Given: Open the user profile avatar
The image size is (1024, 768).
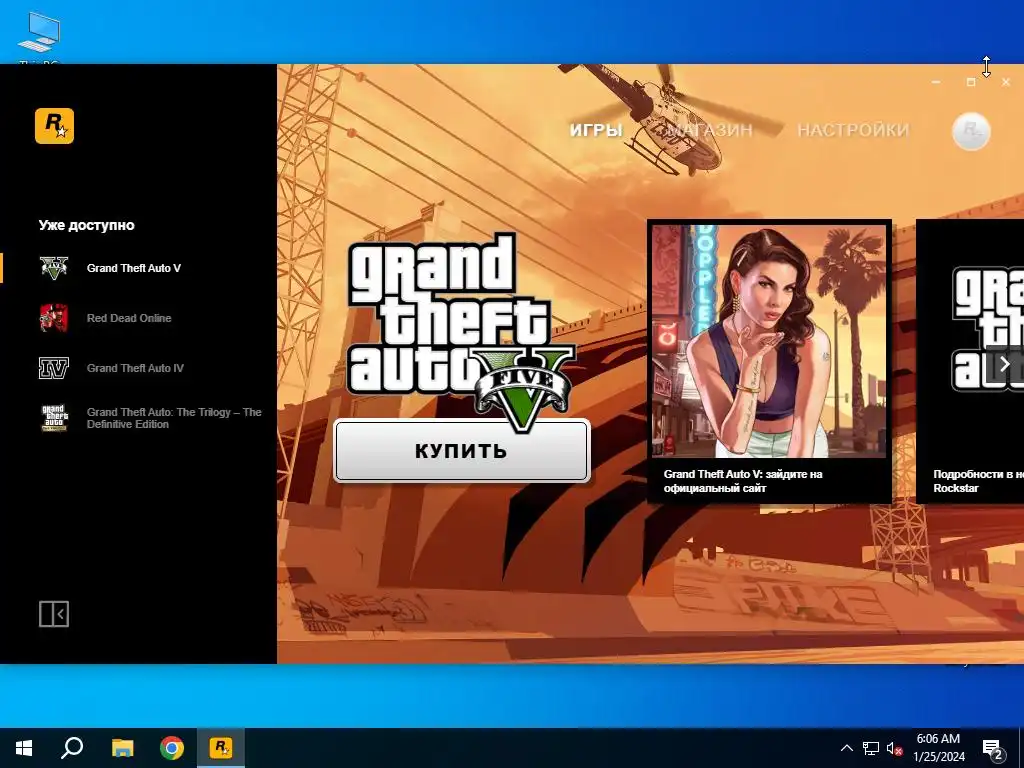Looking at the screenshot, I should click(x=971, y=131).
